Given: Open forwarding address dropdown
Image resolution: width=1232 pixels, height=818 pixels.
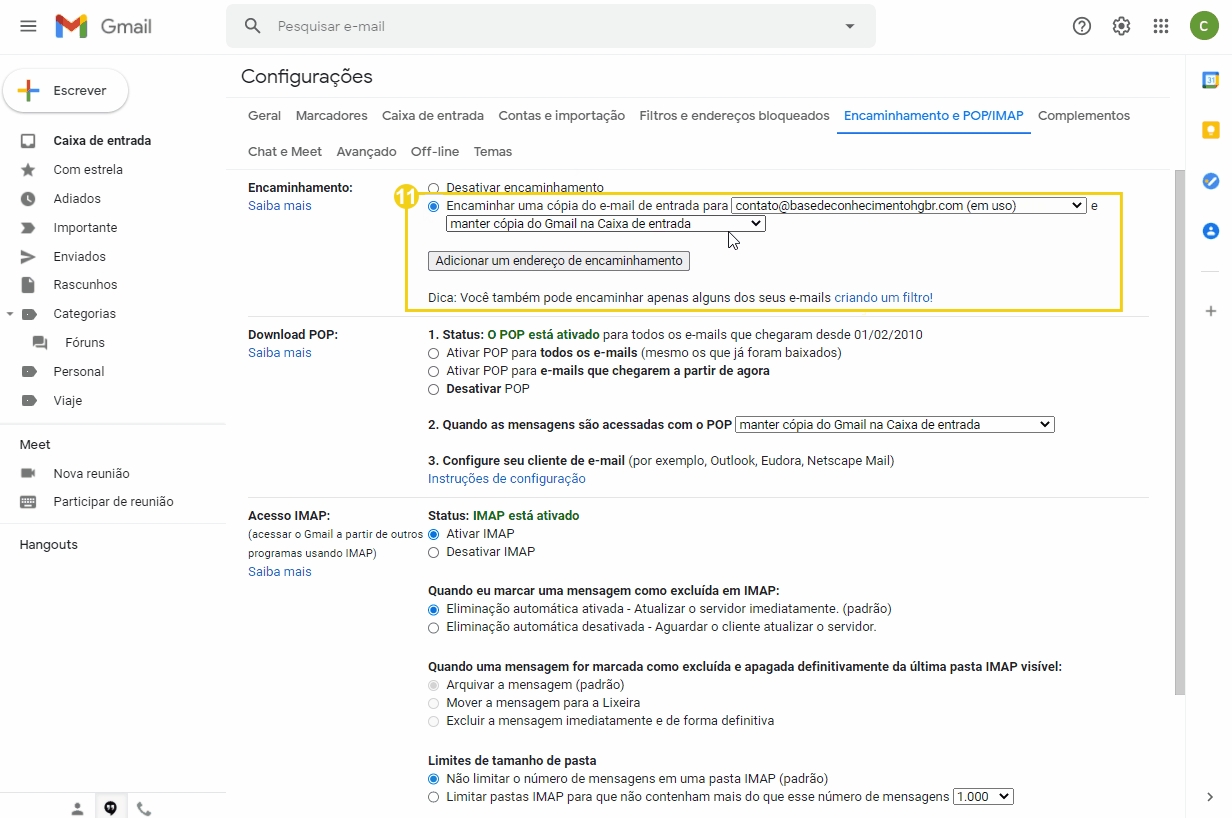Looking at the screenshot, I should (x=908, y=205).
